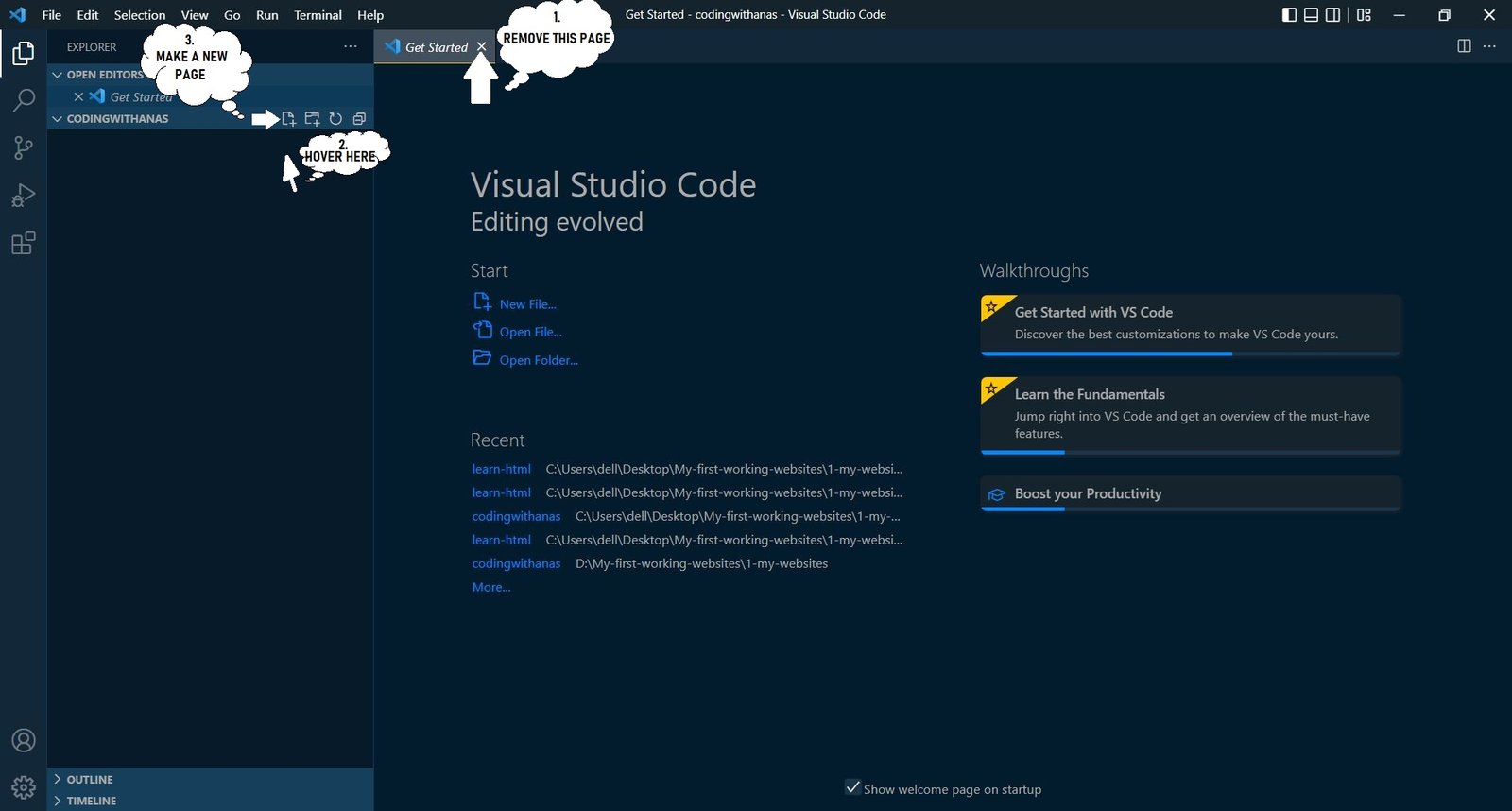Split the editor to the right
The image size is (1512, 811).
1464,46
